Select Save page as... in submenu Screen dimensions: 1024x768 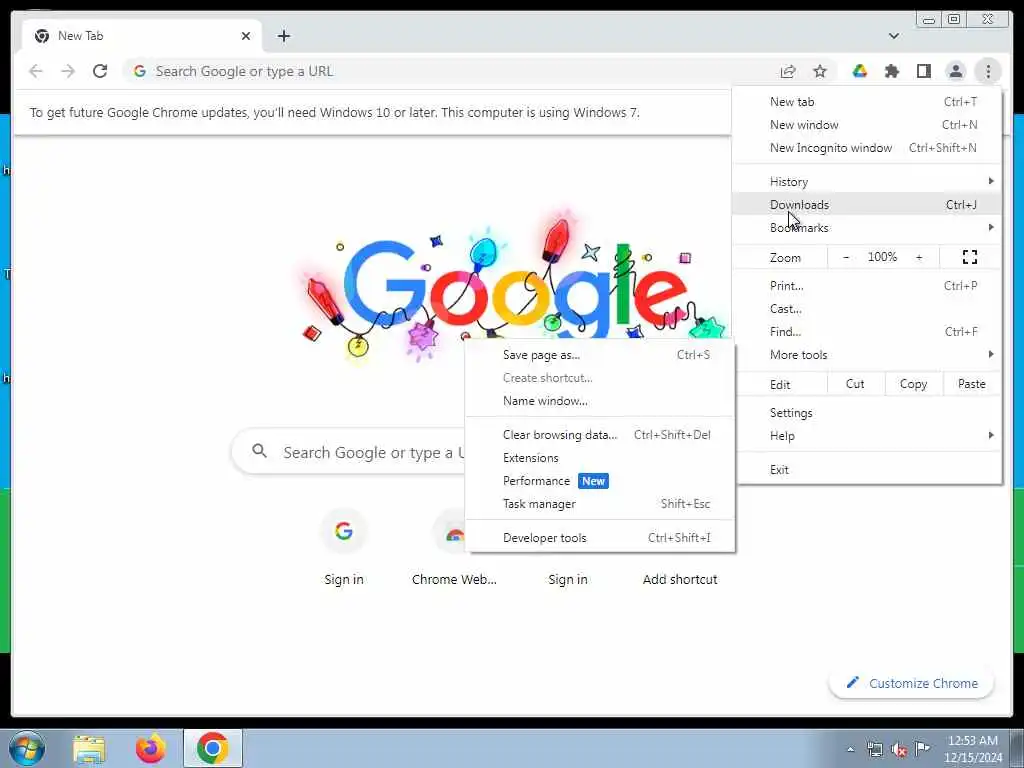(x=600, y=355)
